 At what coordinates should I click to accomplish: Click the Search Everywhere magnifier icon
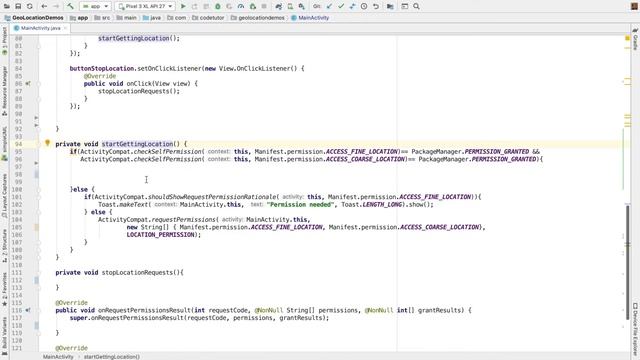pyautogui.click(x=416, y=6)
